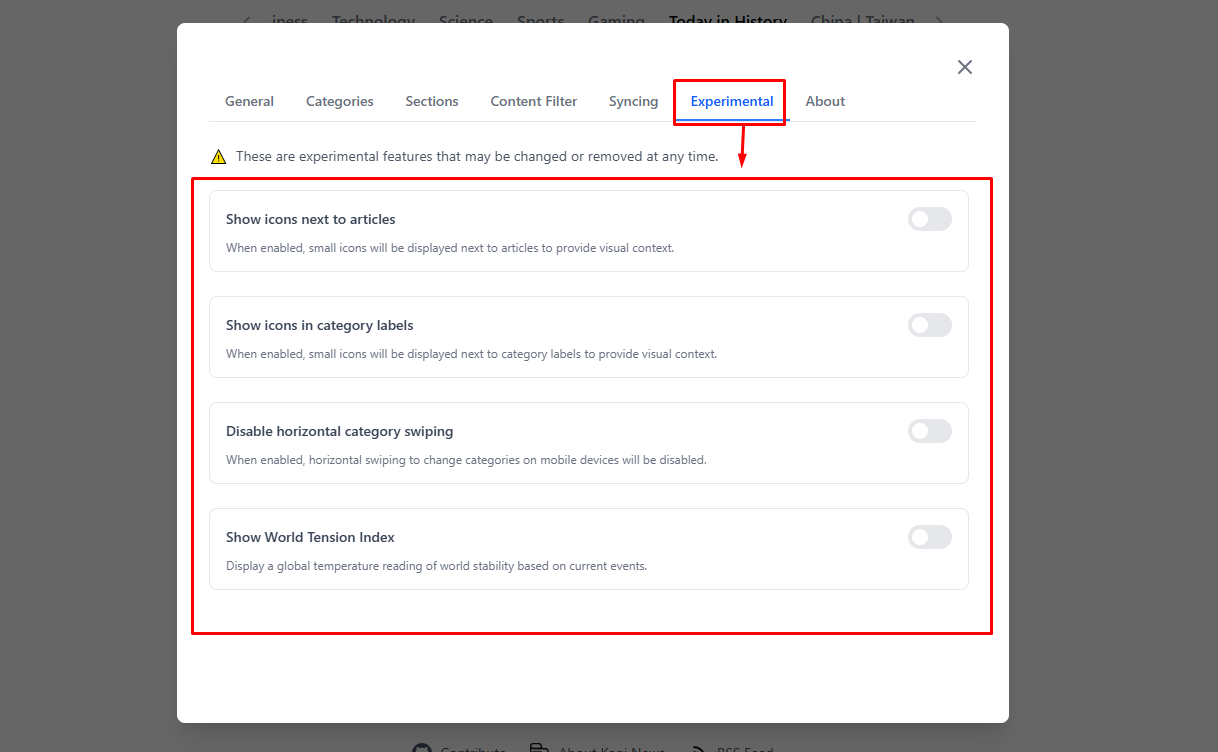Open the About tab
Image resolution: width=1218 pixels, height=752 pixels.
pos(825,101)
